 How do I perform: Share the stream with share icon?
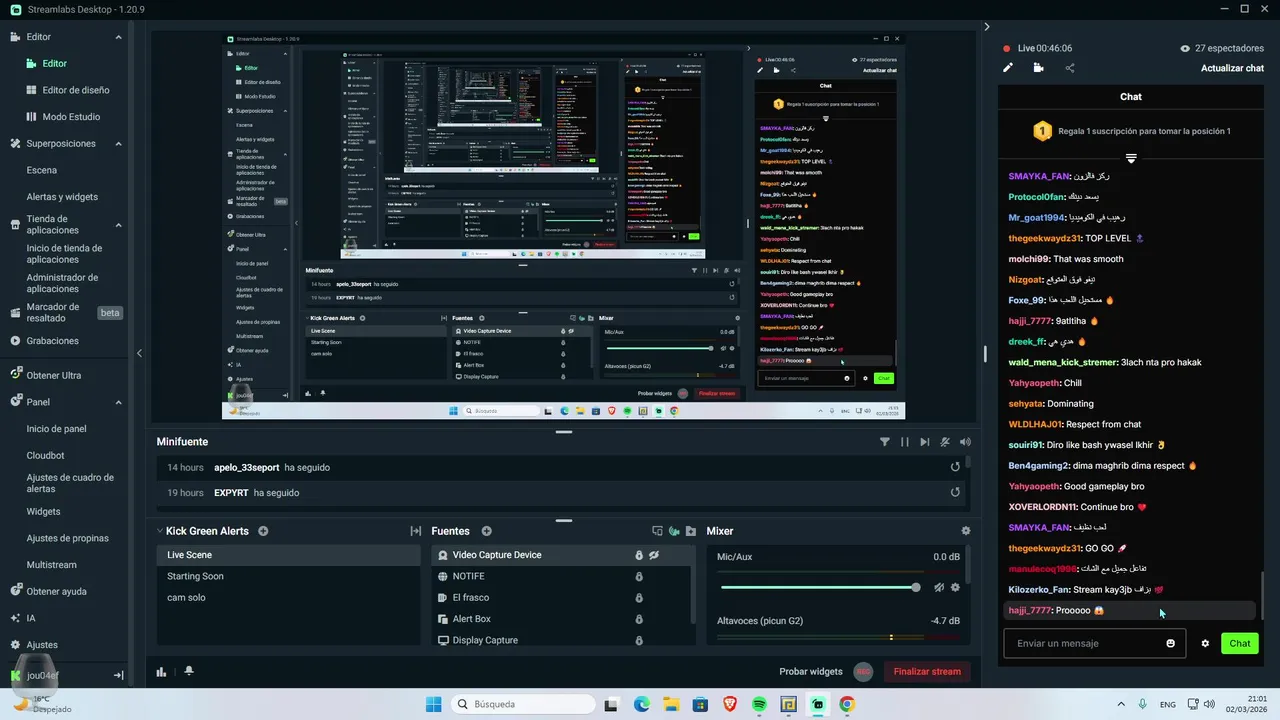coord(1070,68)
